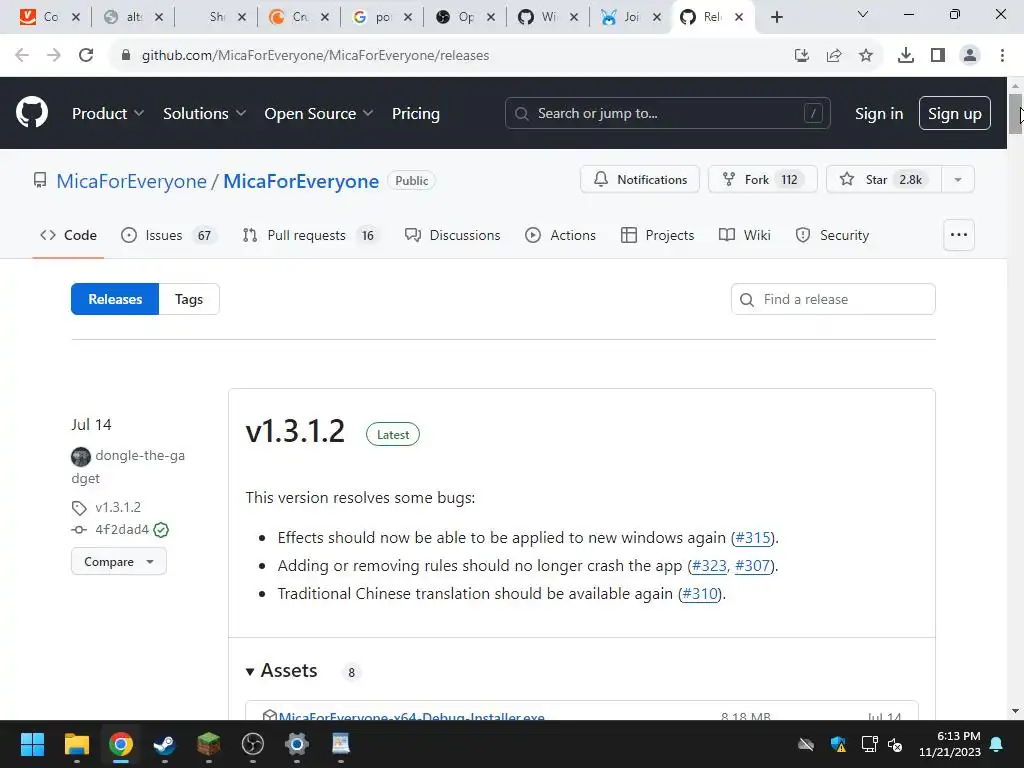Open commit 4f2dad4 link
Viewport: 1024px width, 768px height.
pyautogui.click(x=121, y=530)
